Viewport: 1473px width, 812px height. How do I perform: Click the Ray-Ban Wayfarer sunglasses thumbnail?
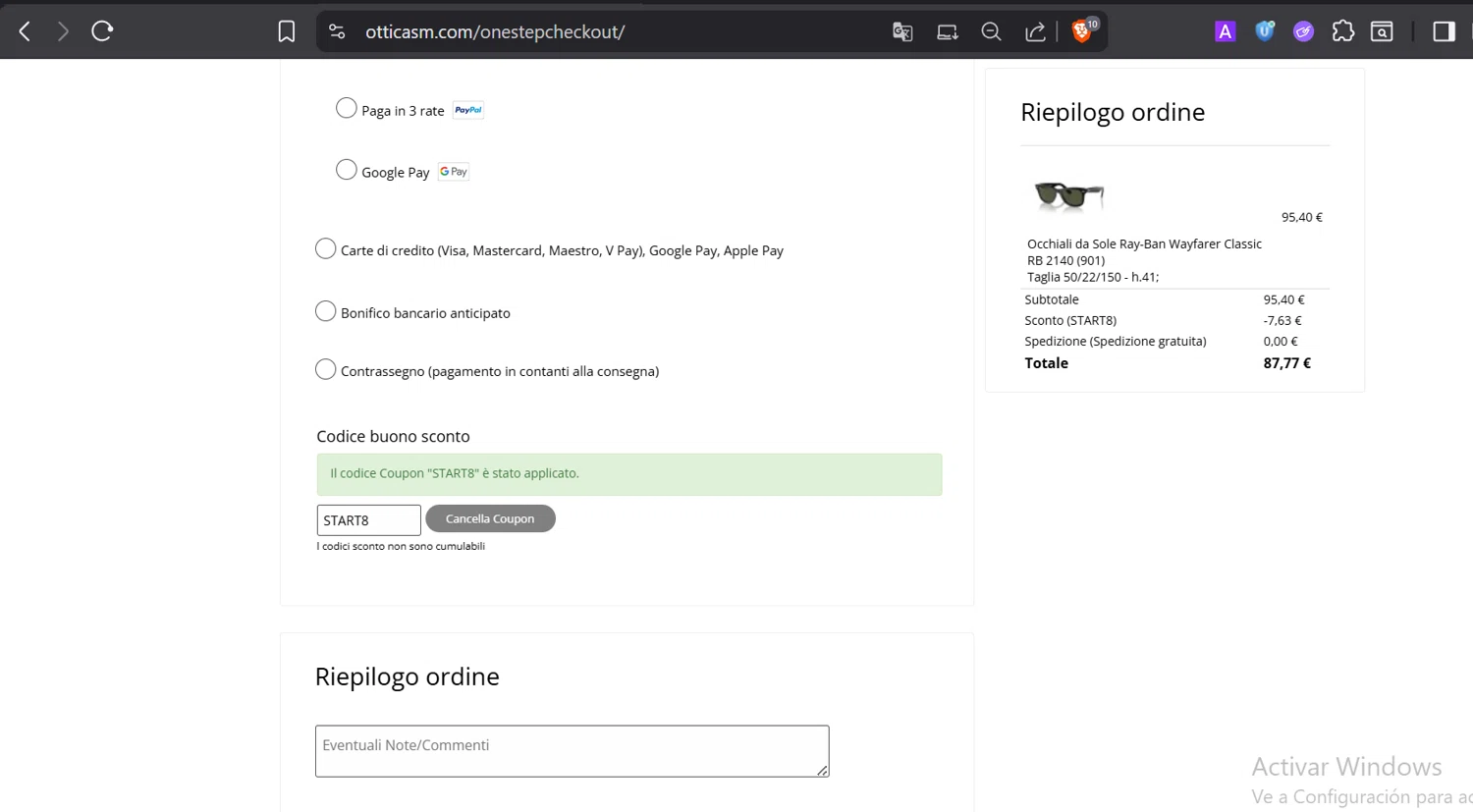(x=1068, y=195)
